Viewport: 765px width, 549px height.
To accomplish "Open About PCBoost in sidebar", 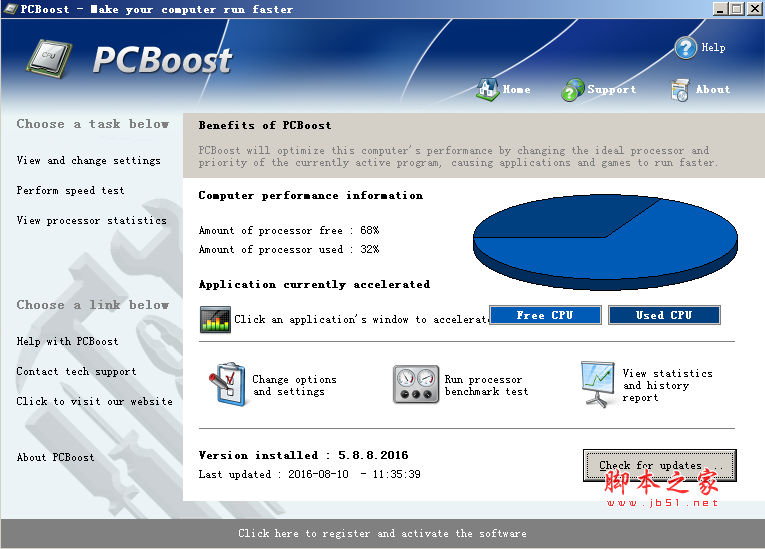I will pyautogui.click(x=56, y=457).
